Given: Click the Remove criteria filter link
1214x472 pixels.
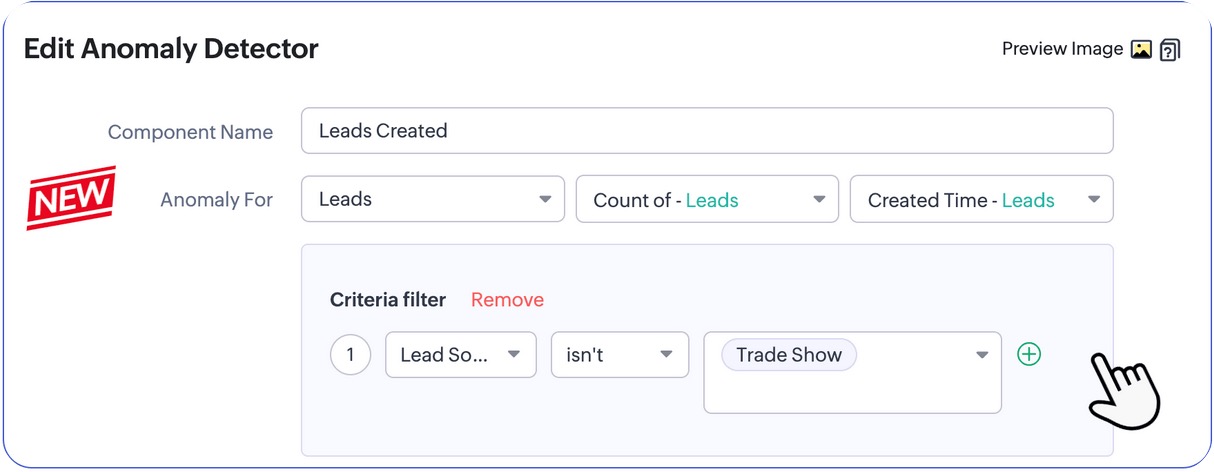Looking at the screenshot, I should pyautogui.click(x=507, y=299).
